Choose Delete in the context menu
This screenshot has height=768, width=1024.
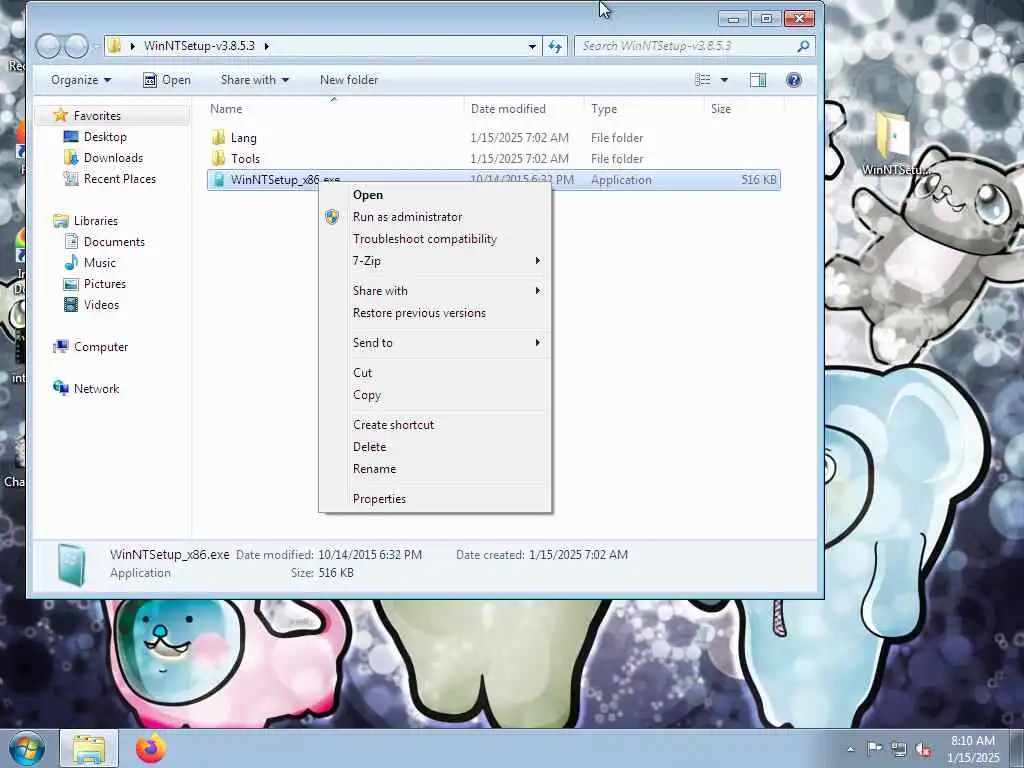click(x=436, y=447)
